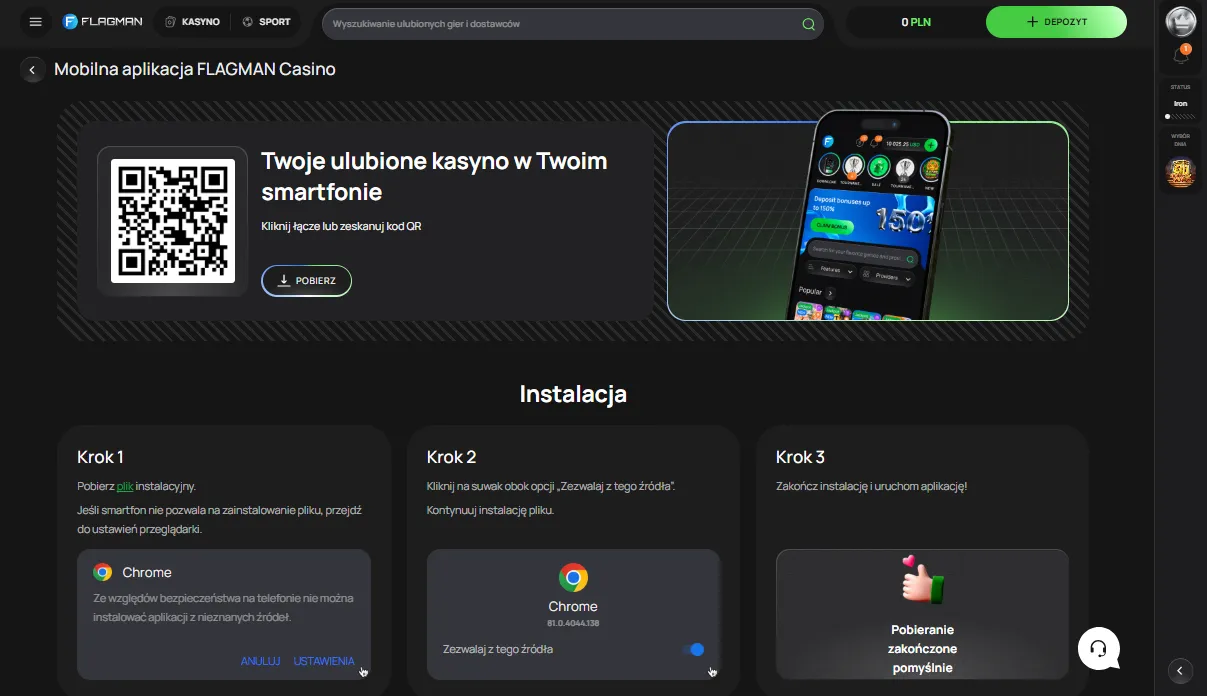Click 'Kliknij łącze lub zeskanuj kod QR' text

pos(341,227)
